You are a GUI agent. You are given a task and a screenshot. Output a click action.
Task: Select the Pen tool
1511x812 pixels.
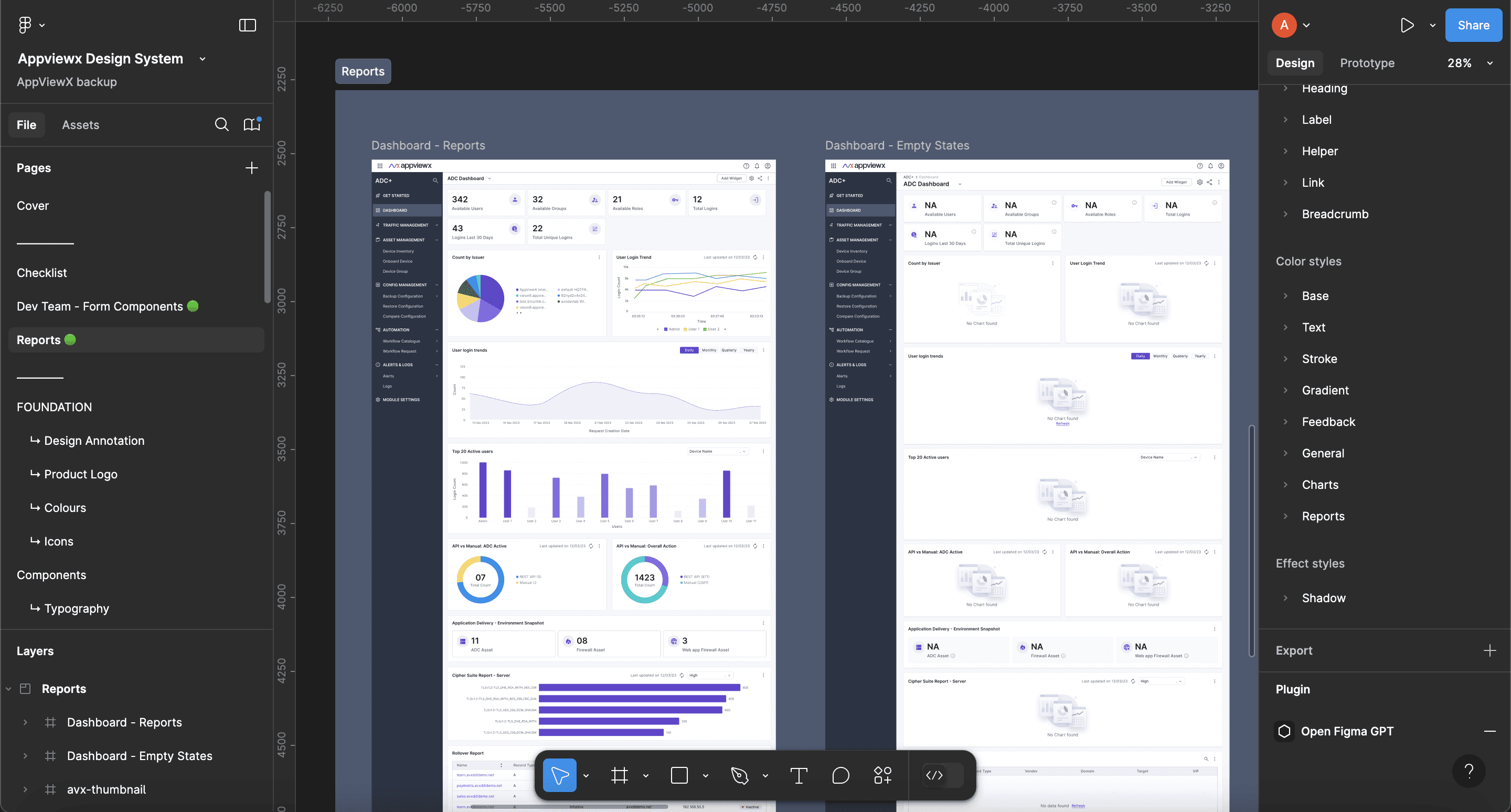(740, 775)
